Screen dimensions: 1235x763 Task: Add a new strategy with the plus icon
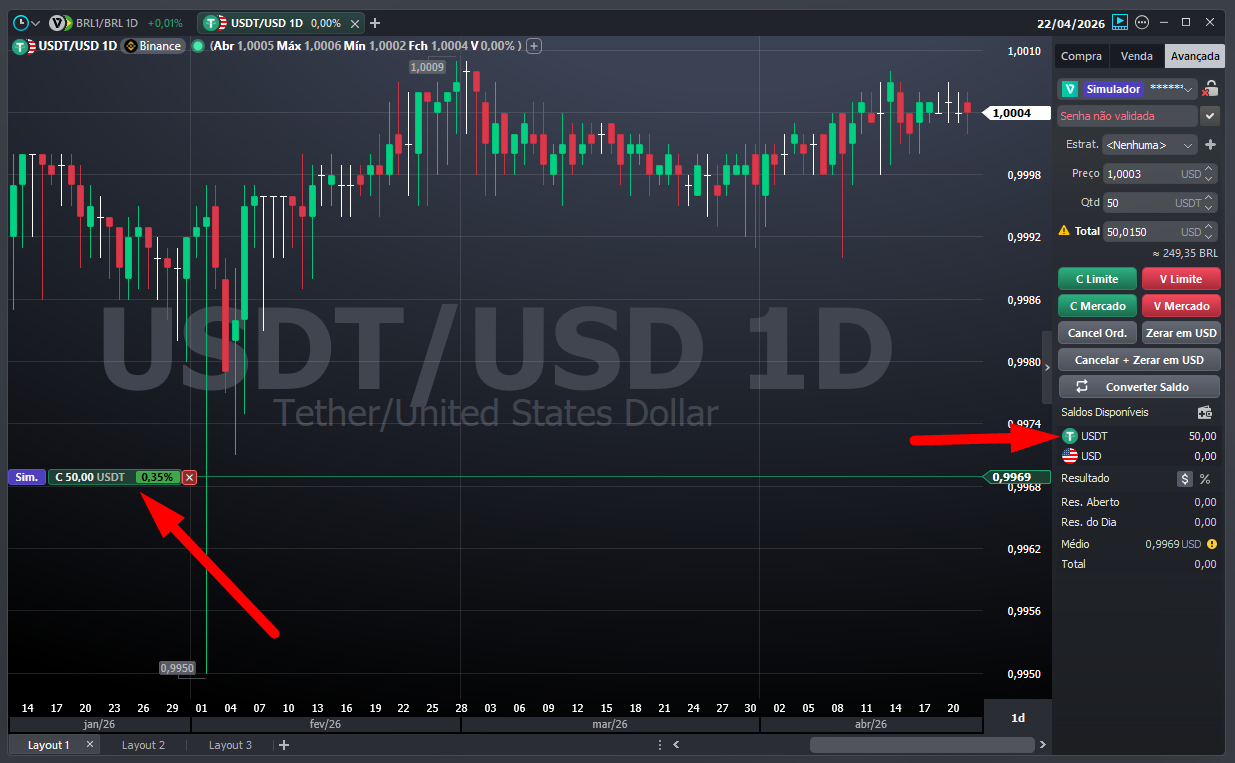tap(1210, 145)
